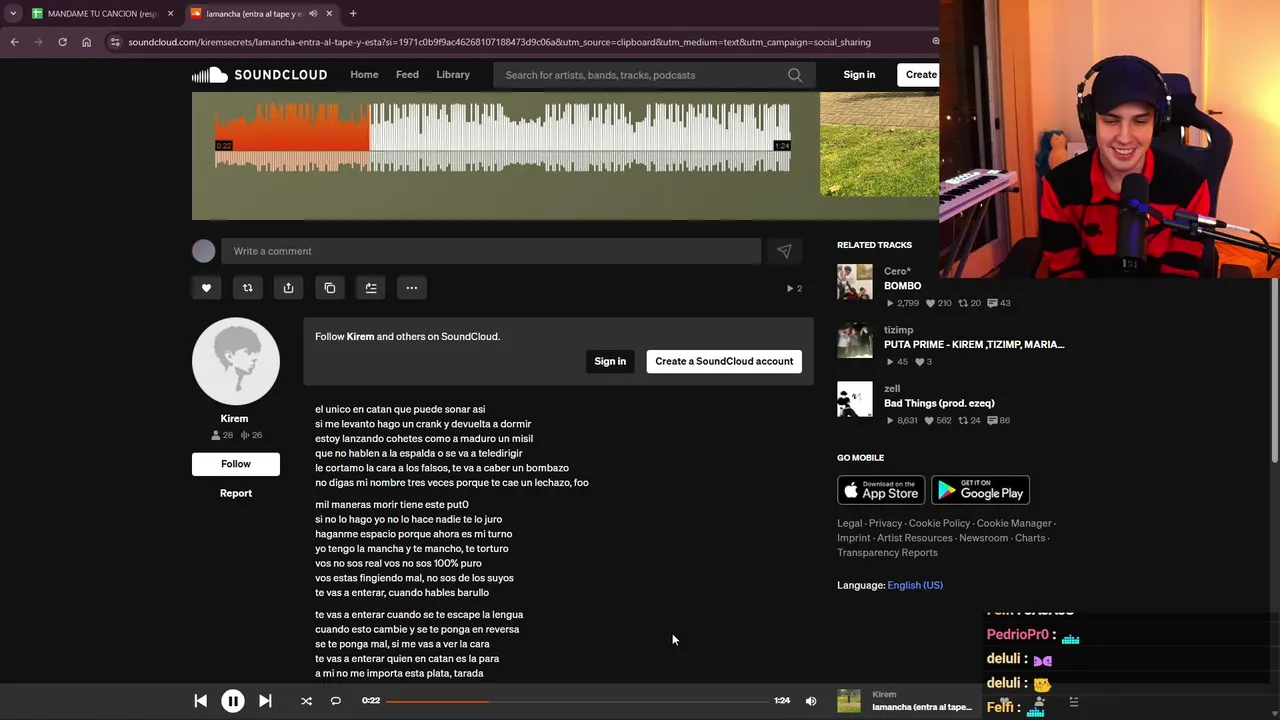Seek within the track waveform
Image resolution: width=1280 pixels, height=720 pixels.
503,138
